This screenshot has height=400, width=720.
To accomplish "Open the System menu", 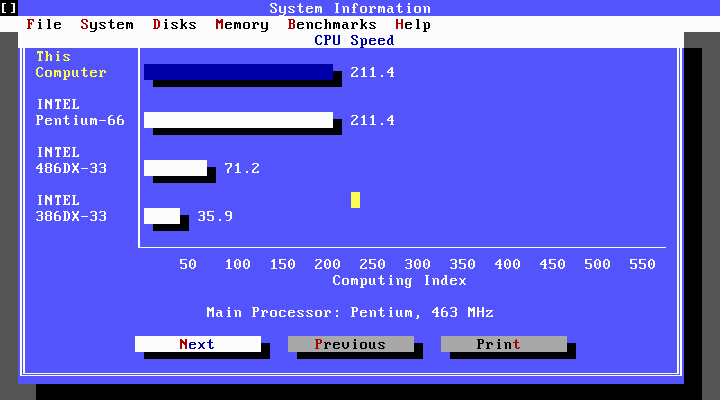I will pyautogui.click(x=107, y=24).
